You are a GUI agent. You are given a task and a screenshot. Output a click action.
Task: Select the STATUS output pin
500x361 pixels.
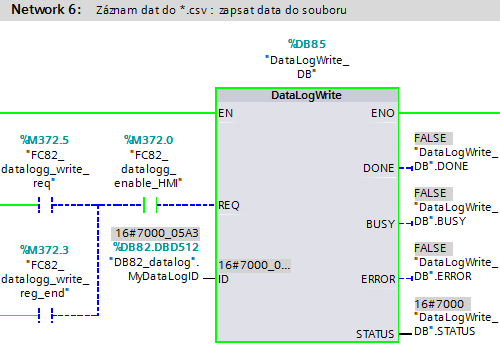[375, 334]
